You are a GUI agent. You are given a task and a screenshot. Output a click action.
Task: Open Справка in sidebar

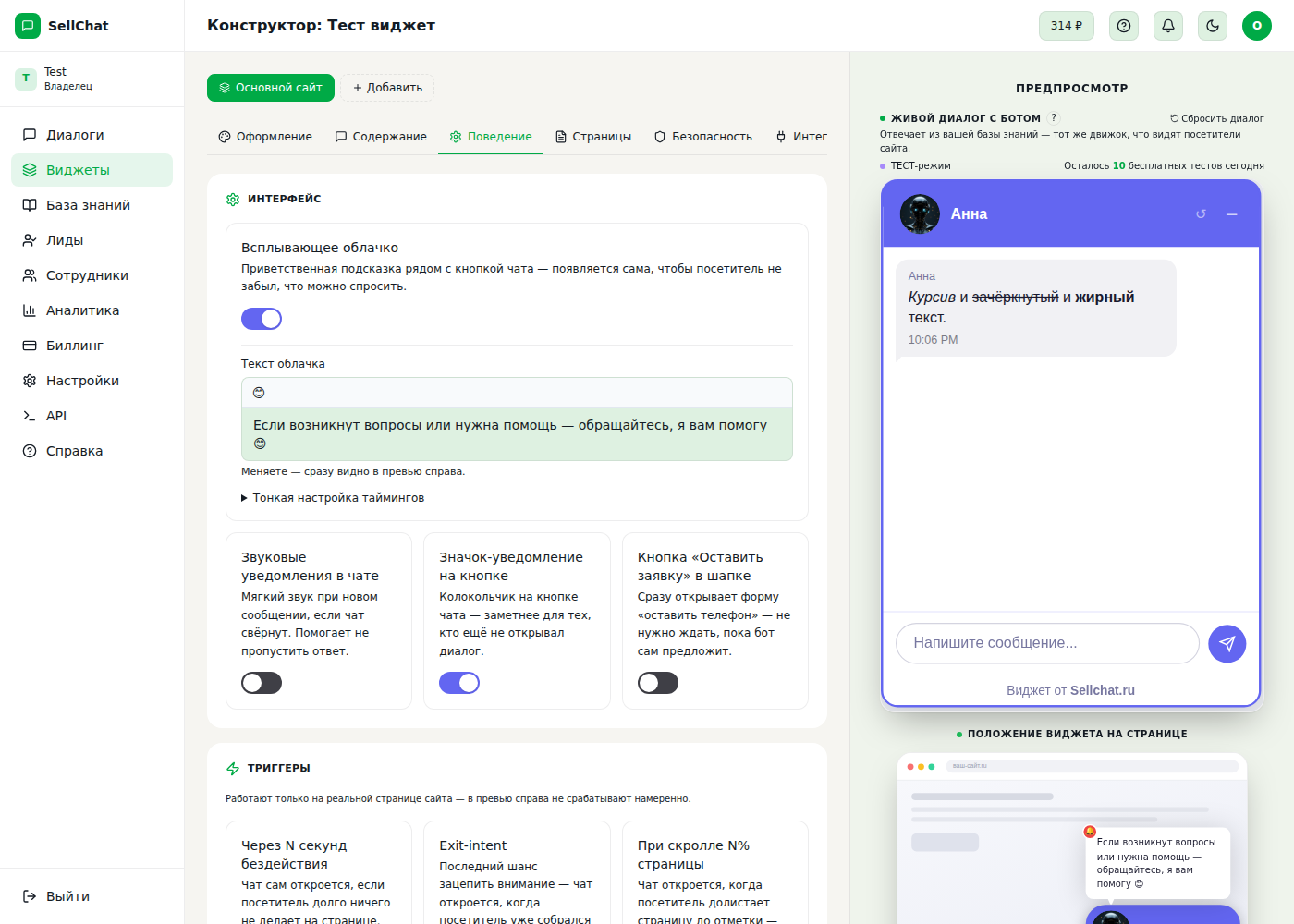click(x=92, y=451)
